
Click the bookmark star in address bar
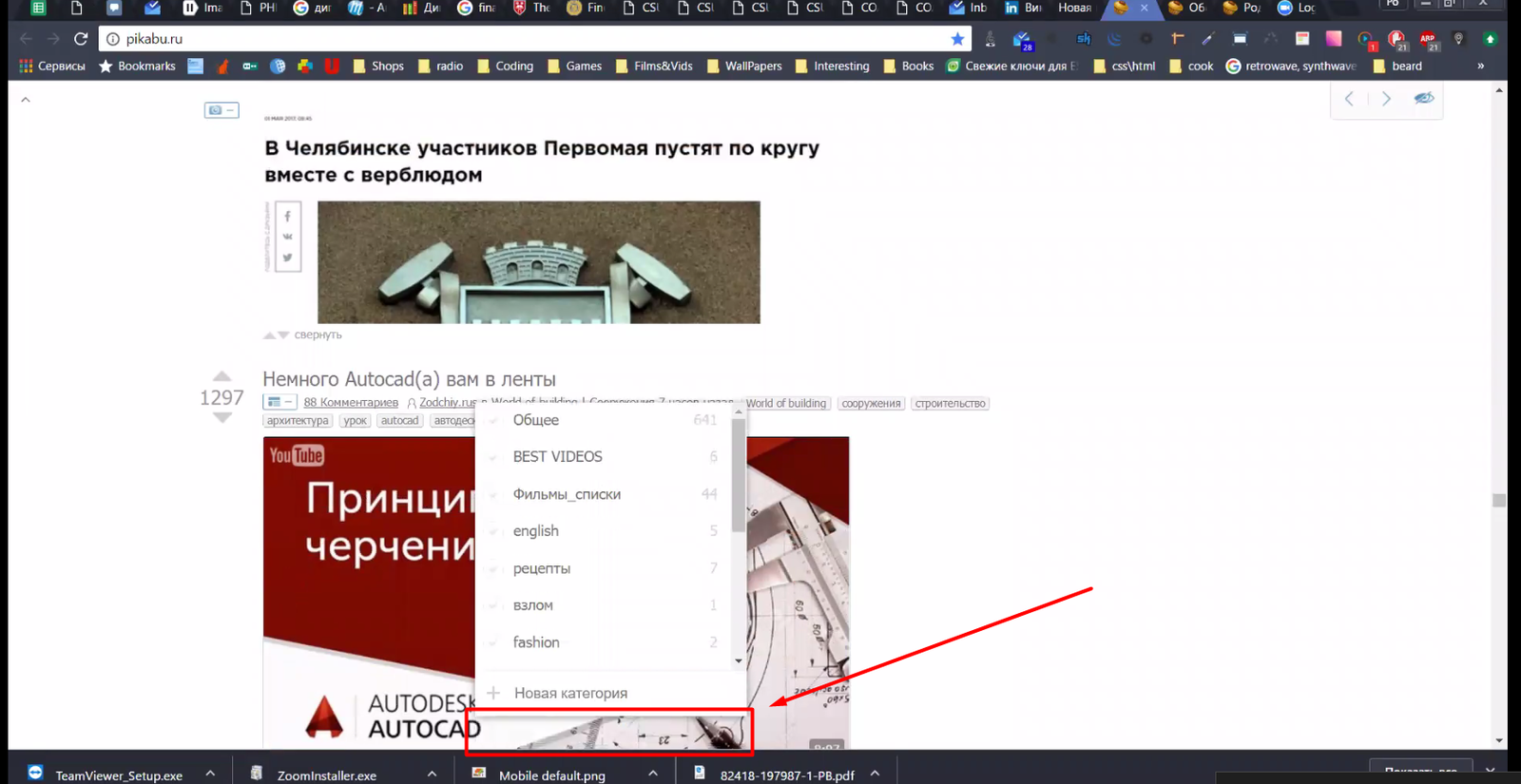click(957, 39)
